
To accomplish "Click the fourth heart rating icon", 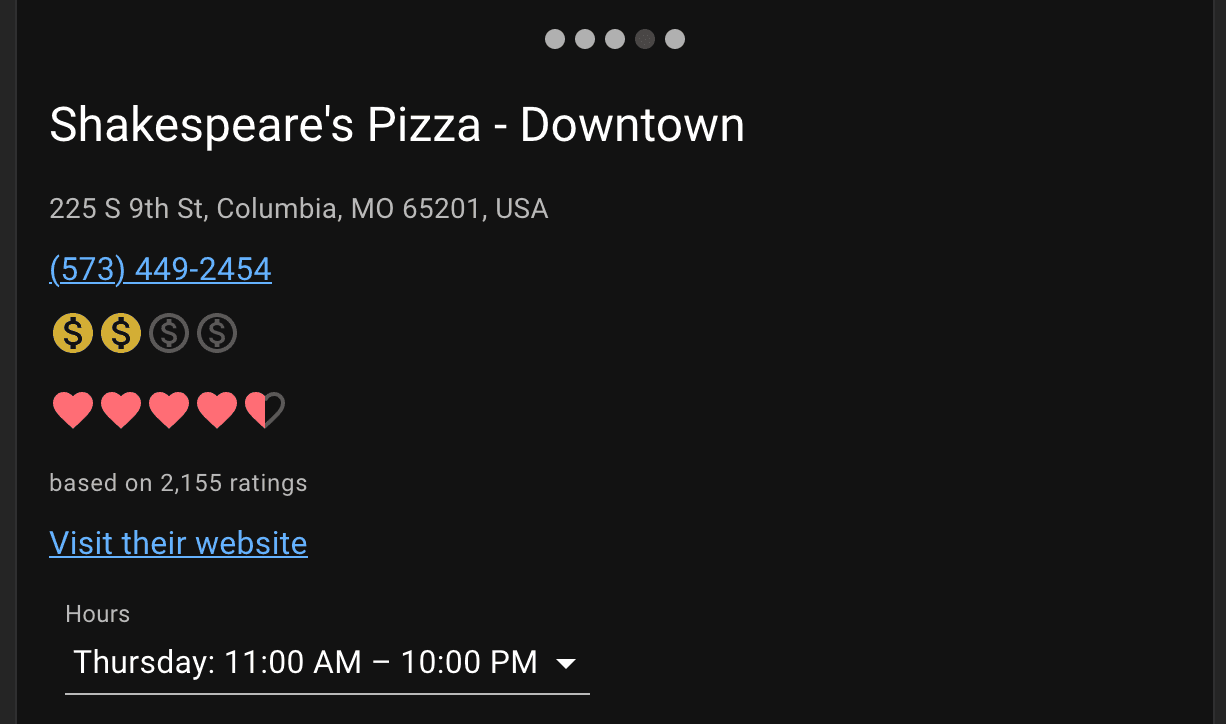I will [x=217, y=409].
